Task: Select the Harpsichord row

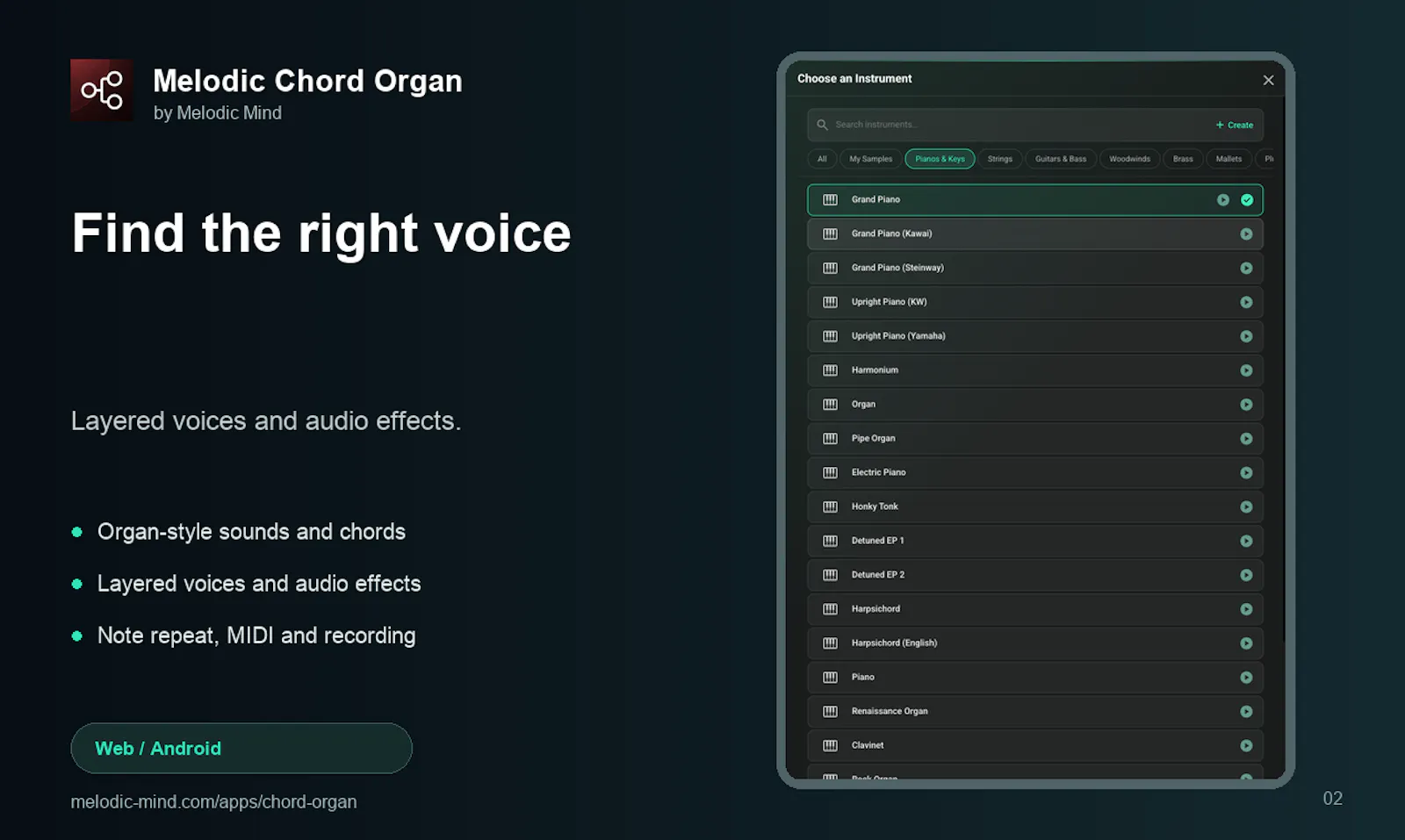Action: click(x=1034, y=609)
